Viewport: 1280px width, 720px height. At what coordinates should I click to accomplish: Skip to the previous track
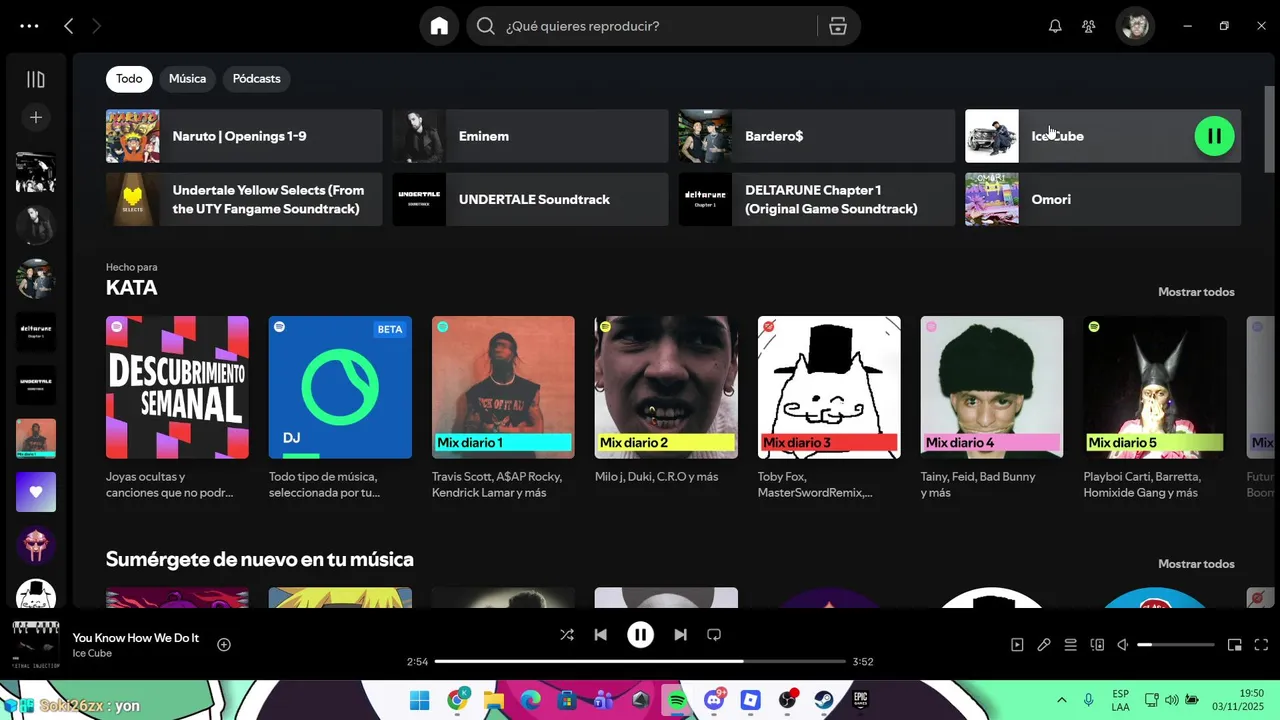(600, 634)
